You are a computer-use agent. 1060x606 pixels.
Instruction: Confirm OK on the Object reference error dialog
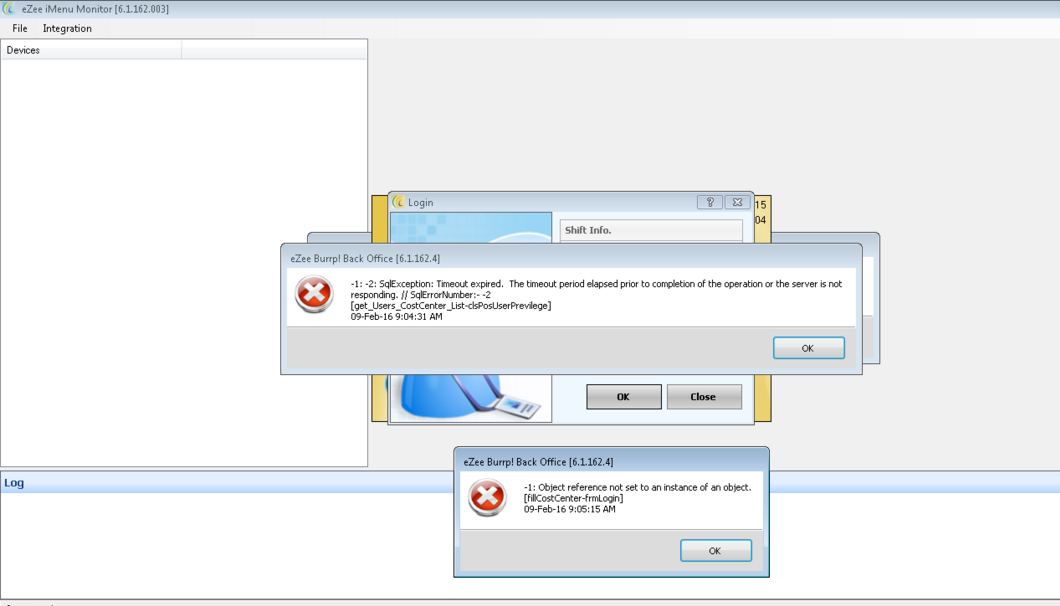[x=715, y=551]
